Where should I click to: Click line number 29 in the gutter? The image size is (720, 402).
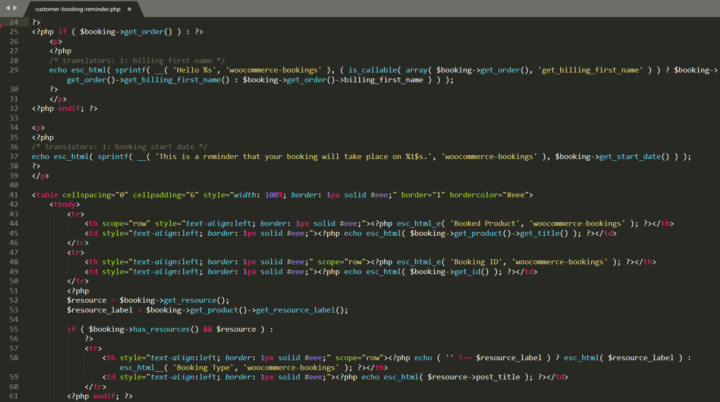click(14, 70)
